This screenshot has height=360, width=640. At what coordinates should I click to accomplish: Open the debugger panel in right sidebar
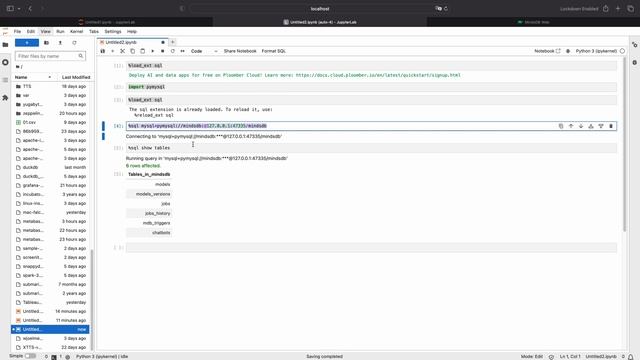(635, 62)
